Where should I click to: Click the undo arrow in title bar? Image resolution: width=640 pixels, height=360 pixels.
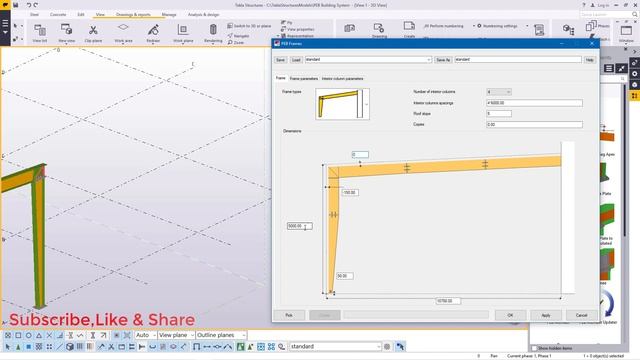click(x=29, y=5)
